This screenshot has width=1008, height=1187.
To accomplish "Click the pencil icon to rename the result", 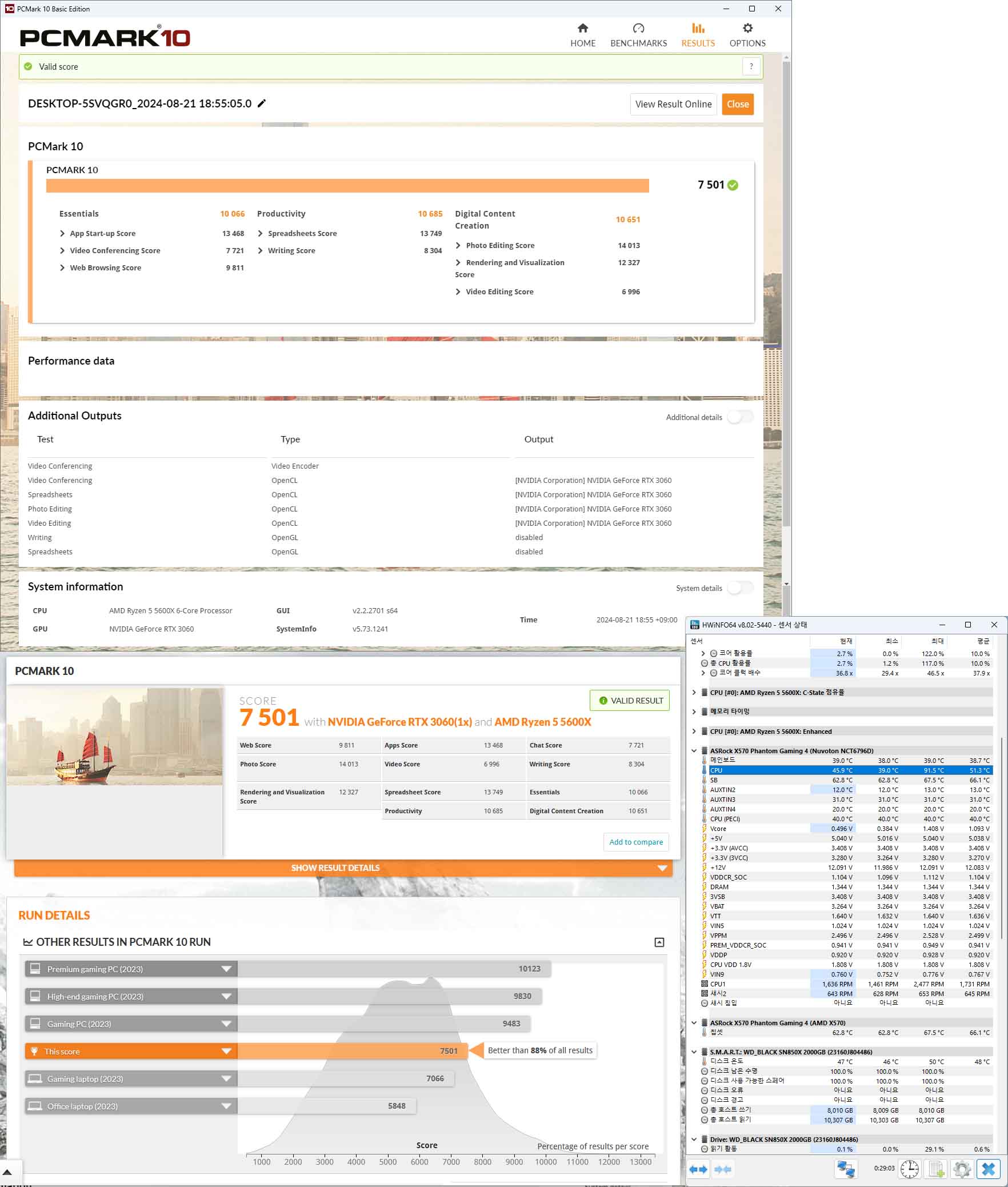I will [x=262, y=103].
